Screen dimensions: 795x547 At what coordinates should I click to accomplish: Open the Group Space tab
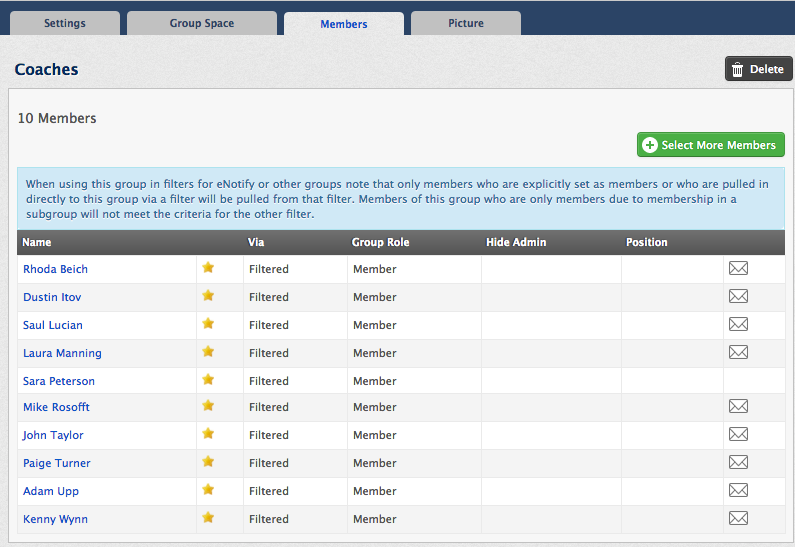pyautogui.click(x=202, y=23)
